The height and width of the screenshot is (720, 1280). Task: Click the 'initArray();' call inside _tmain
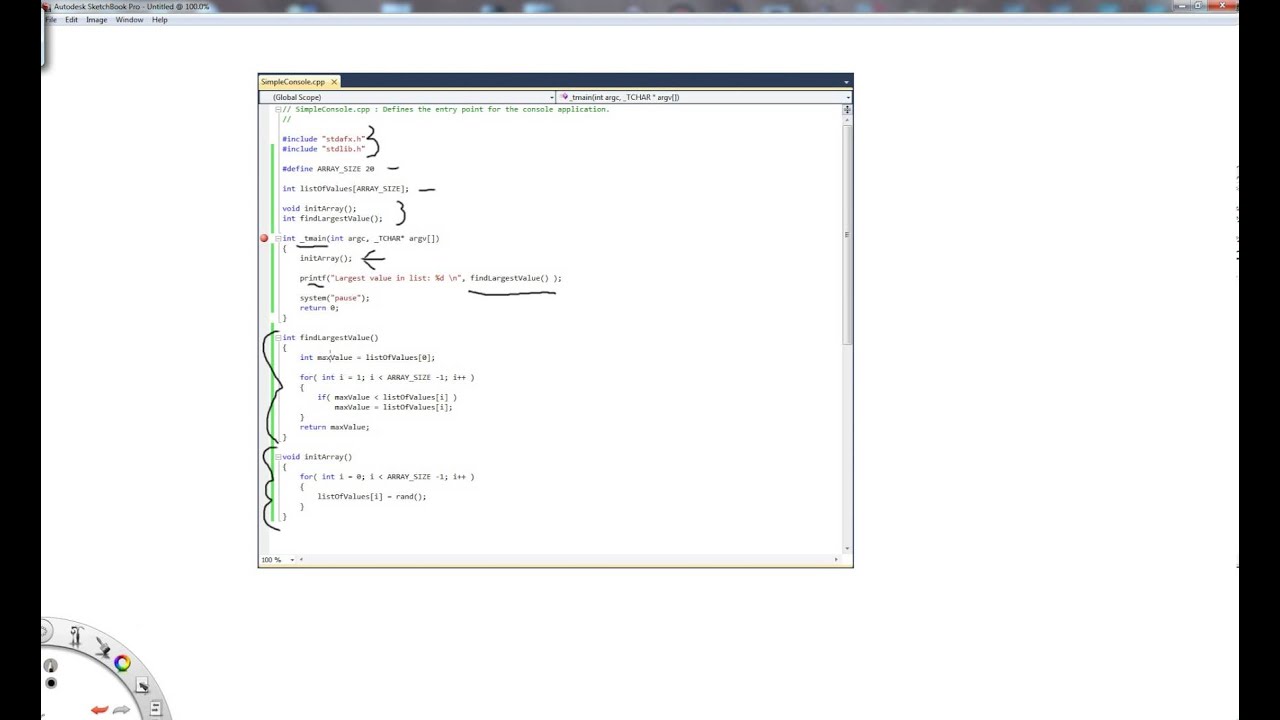click(326, 258)
